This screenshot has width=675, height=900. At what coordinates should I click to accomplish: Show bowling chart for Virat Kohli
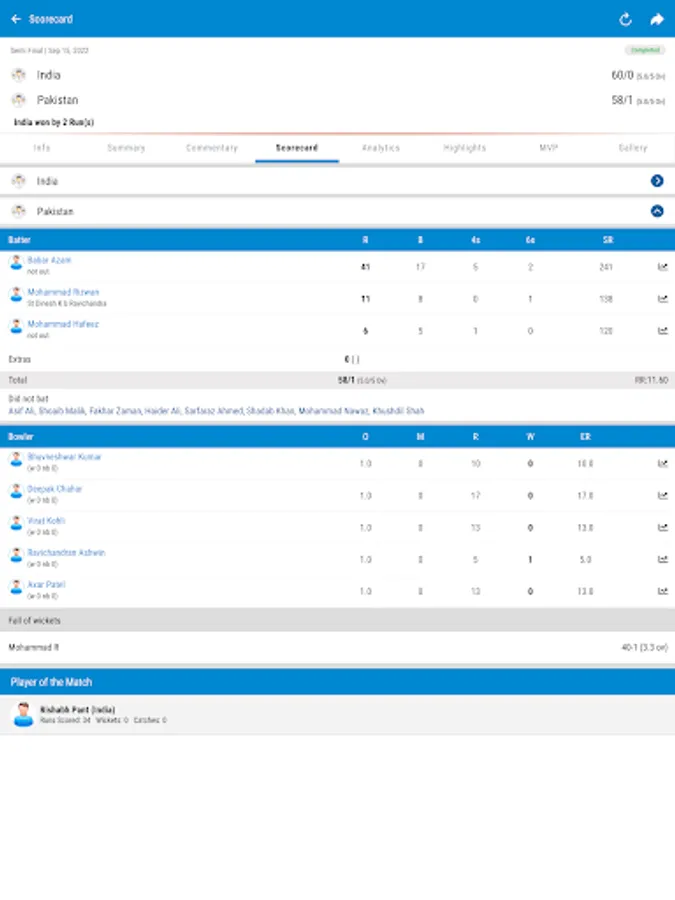click(x=662, y=527)
